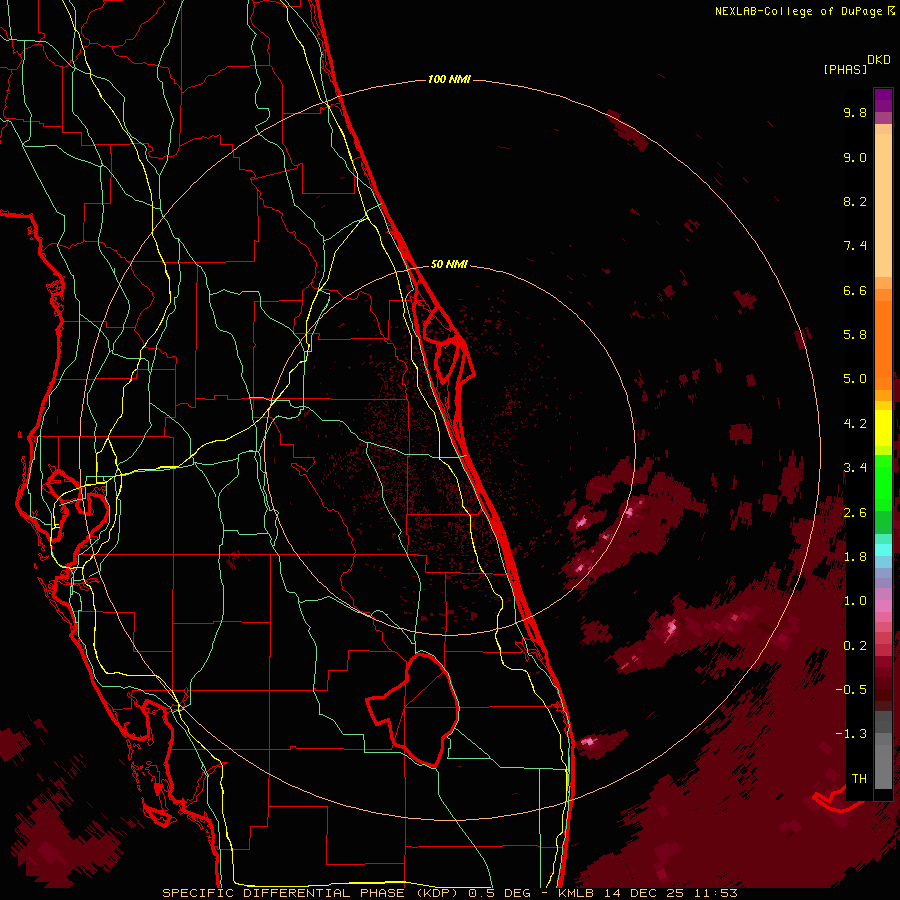Click the 0.2 value on the color scale
900x900 pixels.
click(x=855, y=646)
